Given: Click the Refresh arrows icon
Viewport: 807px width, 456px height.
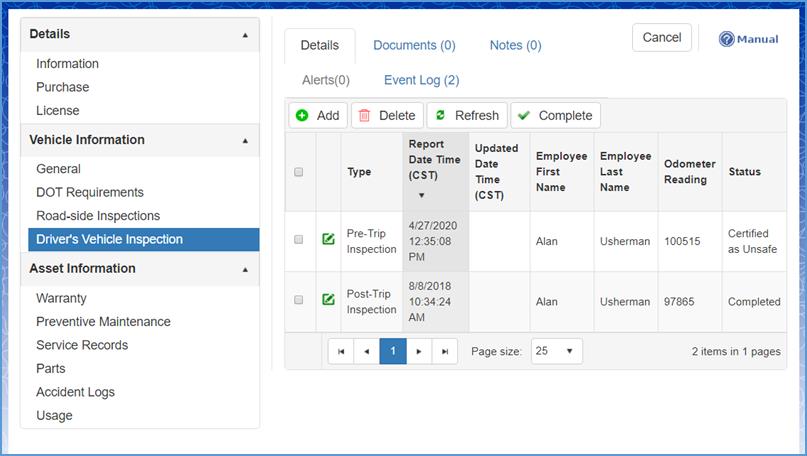Looking at the screenshot, I should point(440,116).
